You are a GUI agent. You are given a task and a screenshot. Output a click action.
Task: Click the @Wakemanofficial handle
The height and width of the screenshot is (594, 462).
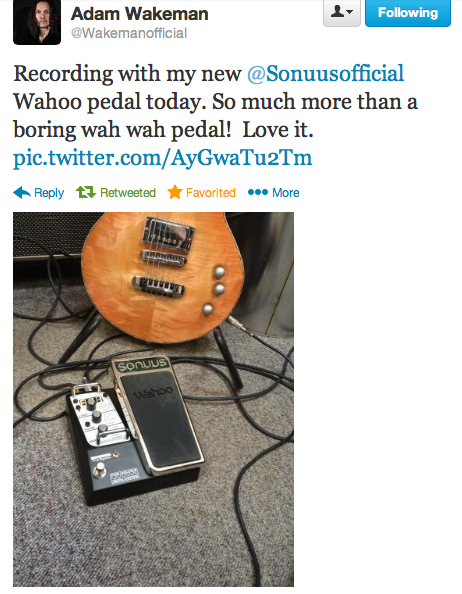click(129, 33)
